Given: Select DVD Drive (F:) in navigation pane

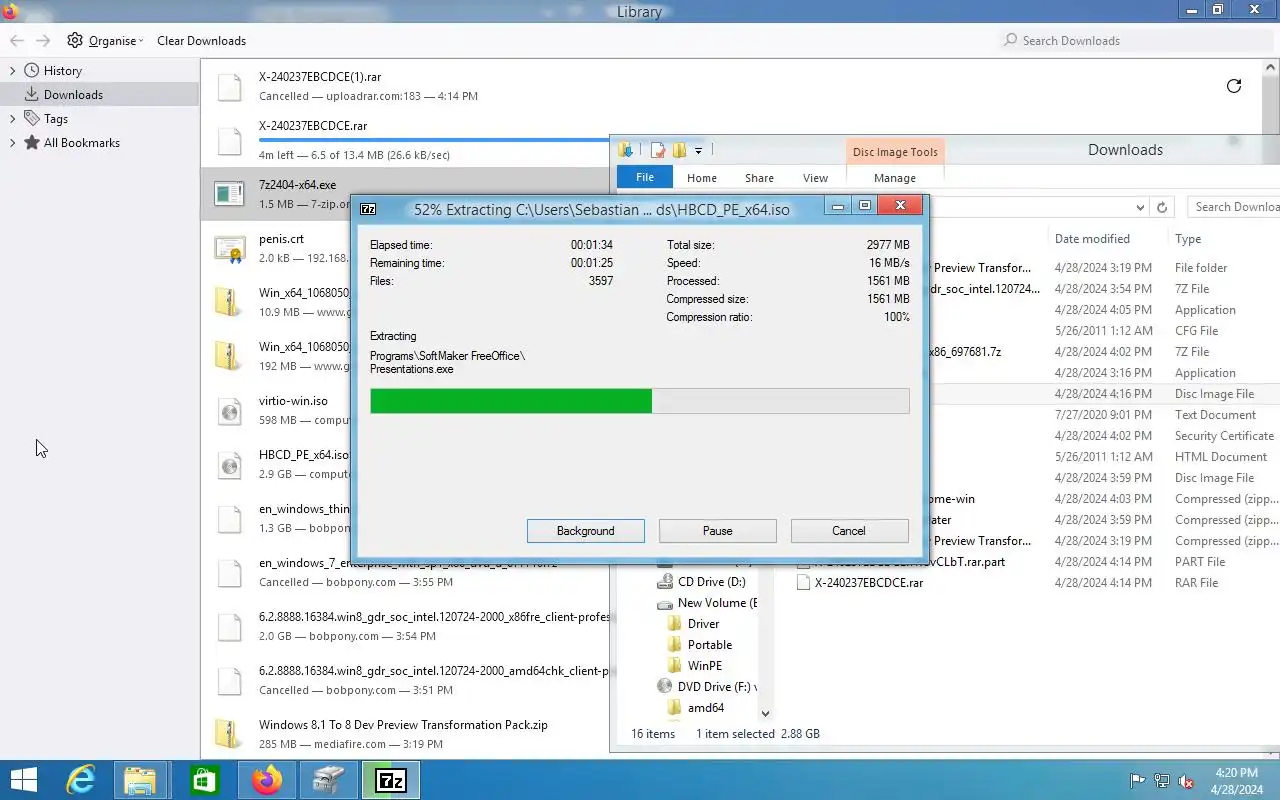Looking at the screenshot, I should pos(707,687).
